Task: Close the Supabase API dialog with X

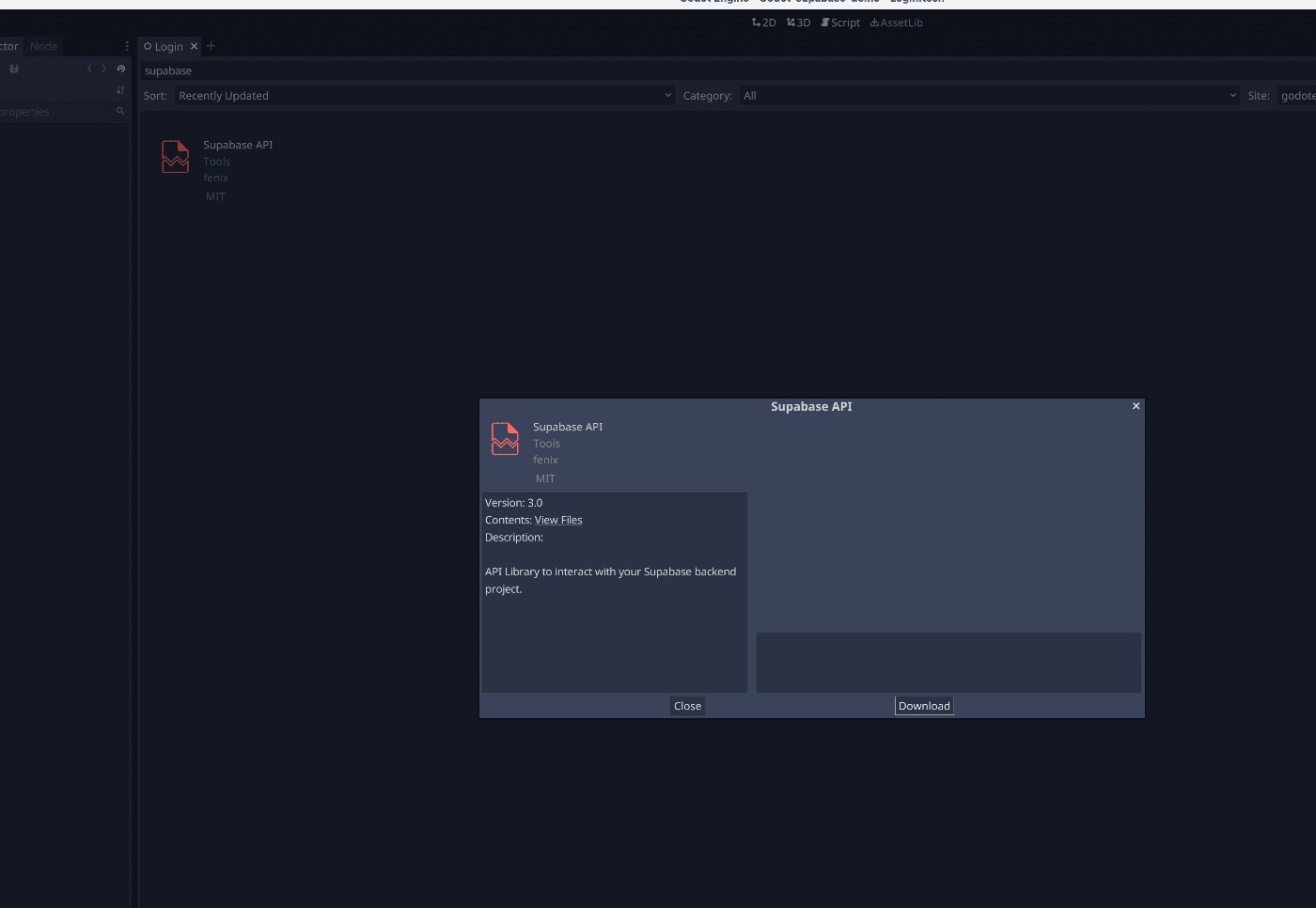Action: pos(1136,406)
